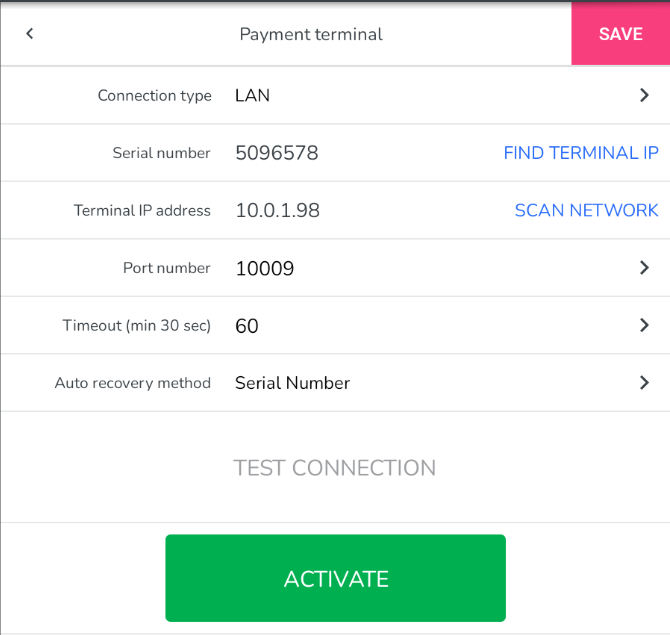Select the port number value 10009

(x=265, y=268)
